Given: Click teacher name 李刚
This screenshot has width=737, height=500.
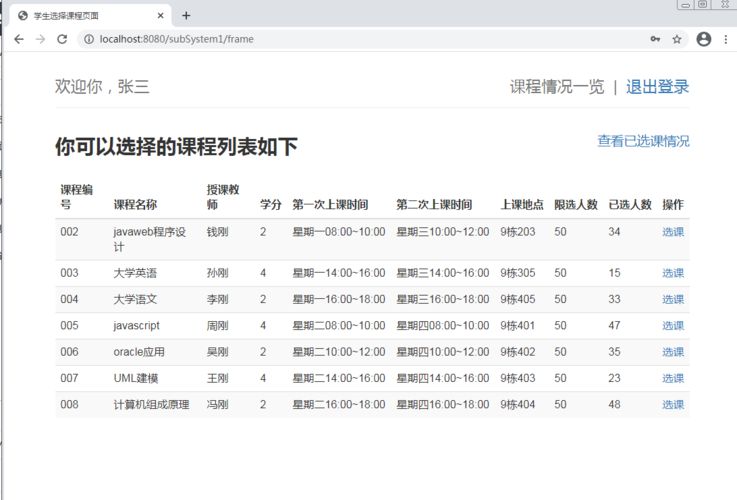Looking at the screenshot, I should [x=218, y=299].
